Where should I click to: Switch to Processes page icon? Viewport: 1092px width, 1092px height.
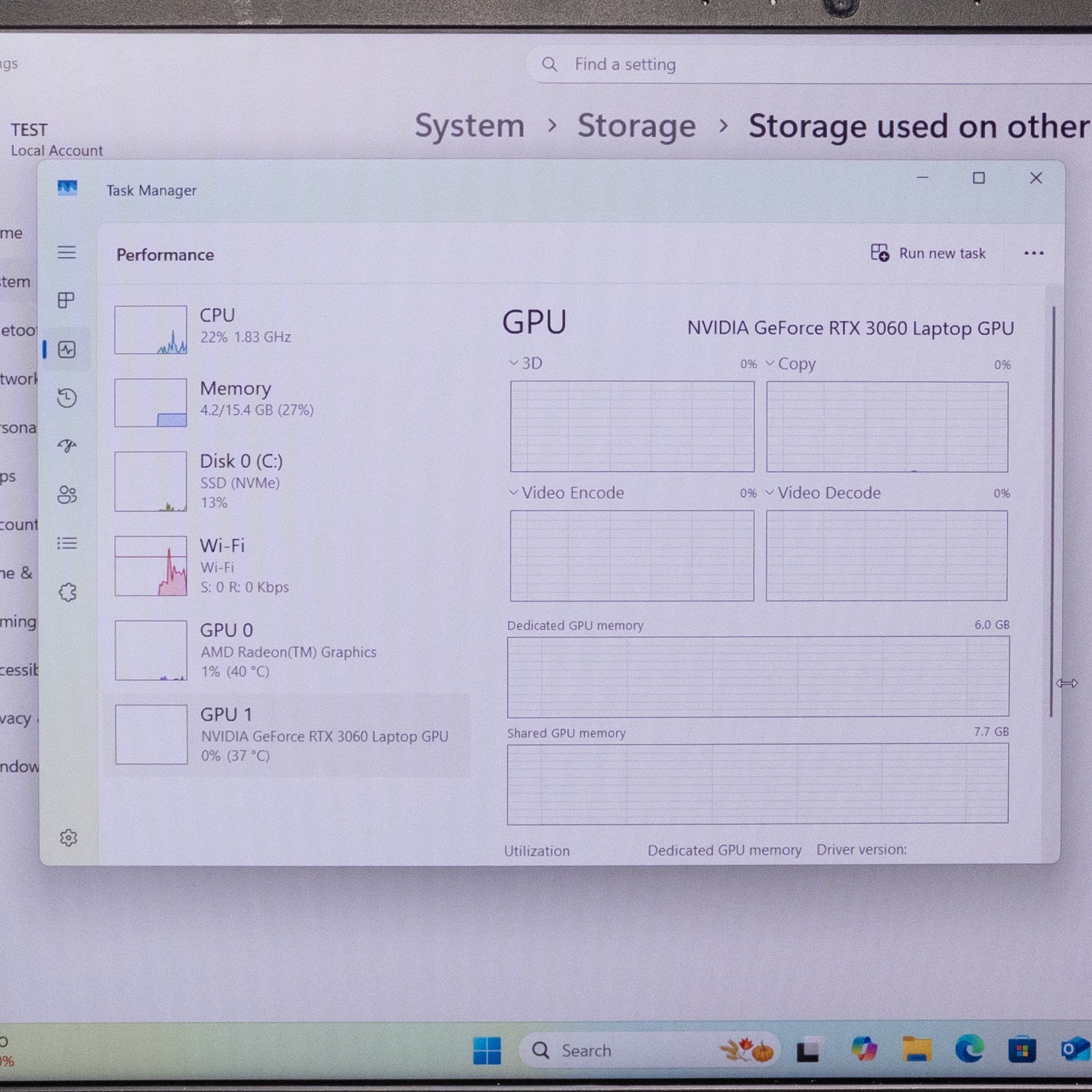[x=67, y=300]
